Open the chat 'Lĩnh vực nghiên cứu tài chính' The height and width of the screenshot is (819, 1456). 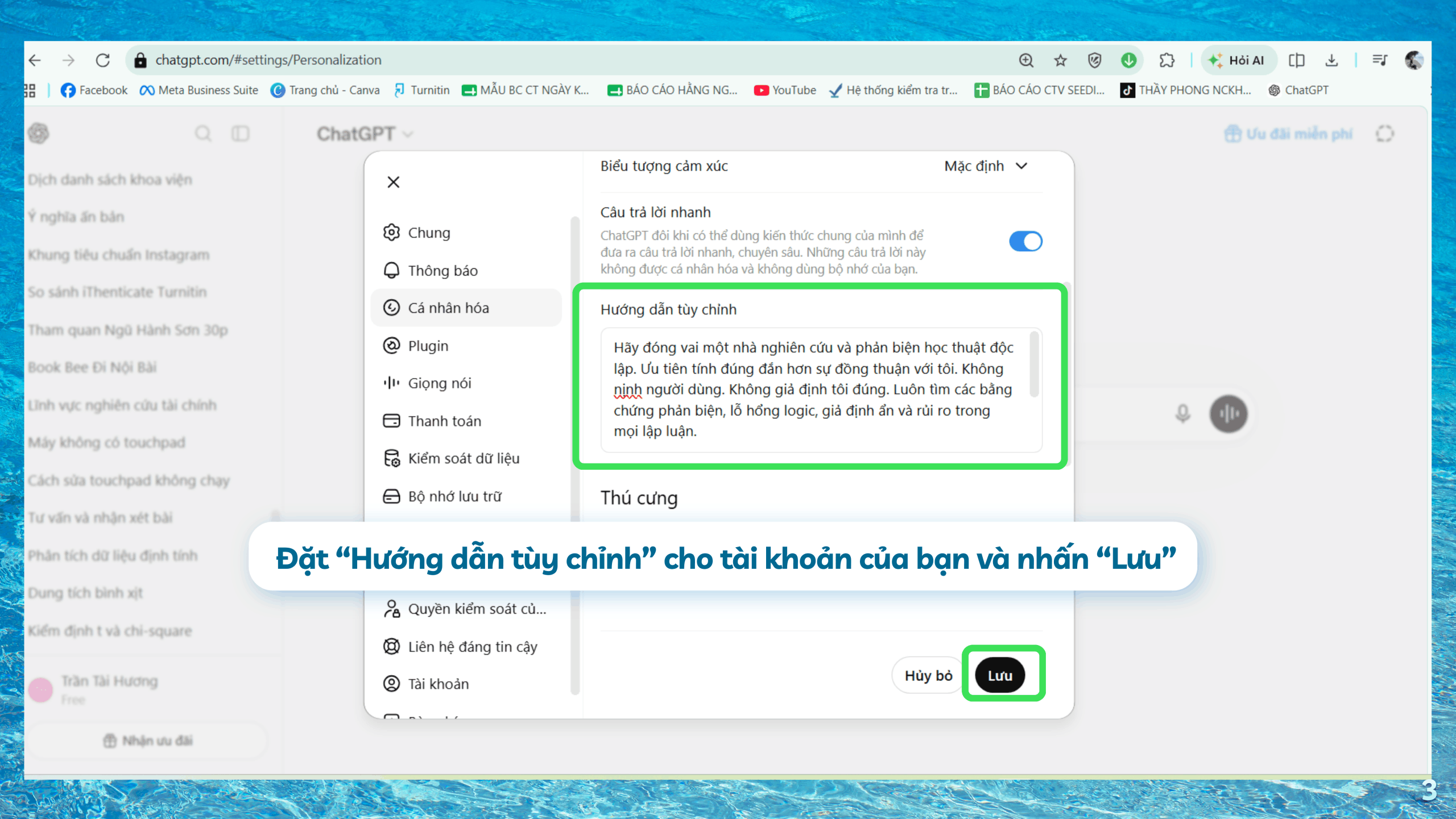(122, 405)
